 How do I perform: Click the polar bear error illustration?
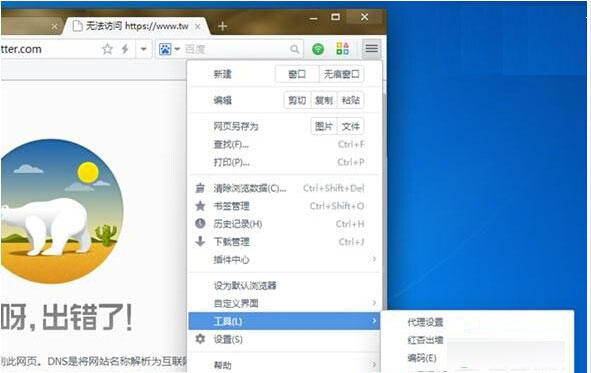tap(62, 211)
